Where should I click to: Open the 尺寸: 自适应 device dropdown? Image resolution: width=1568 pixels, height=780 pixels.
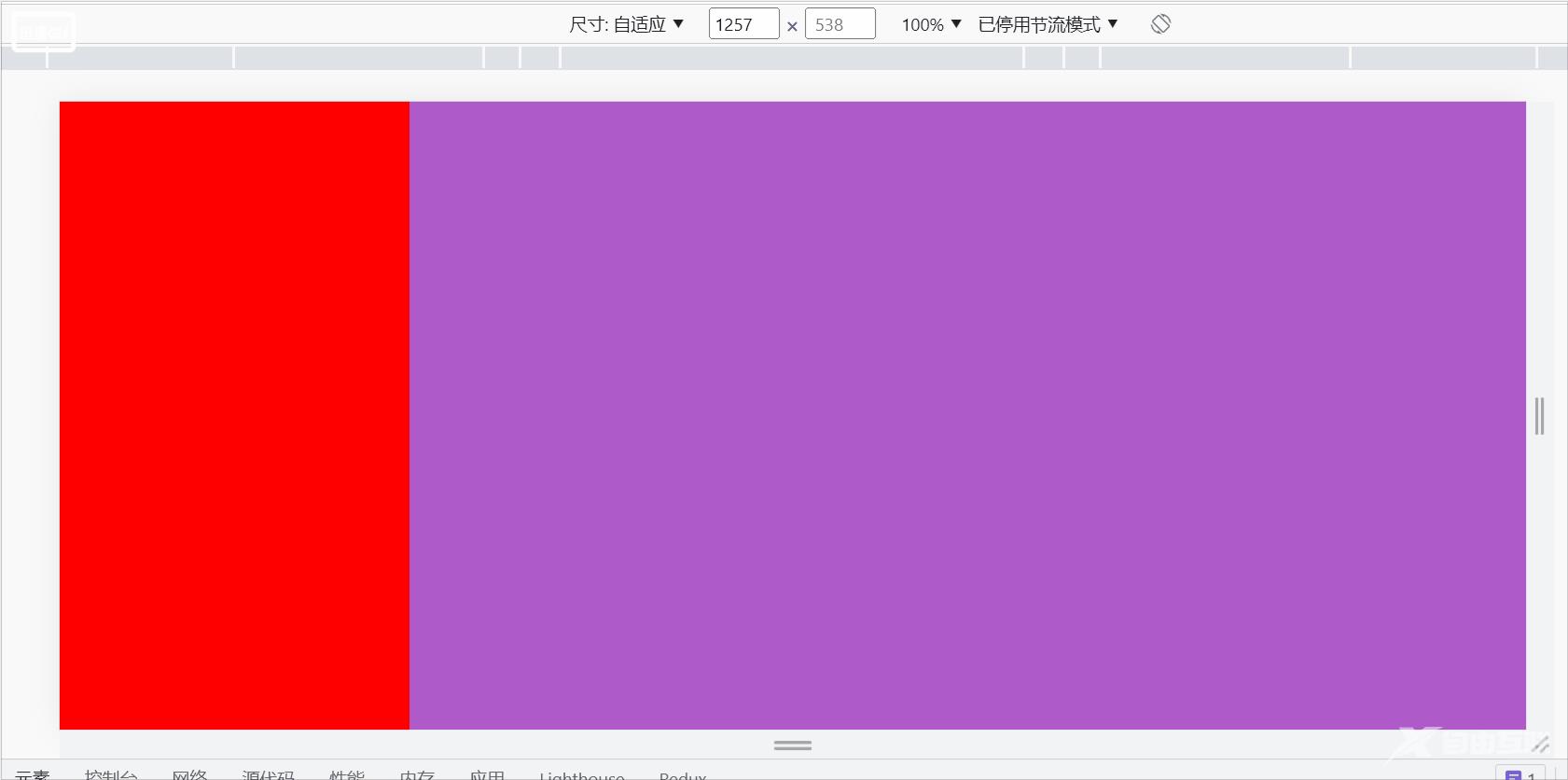coord(626,24)
